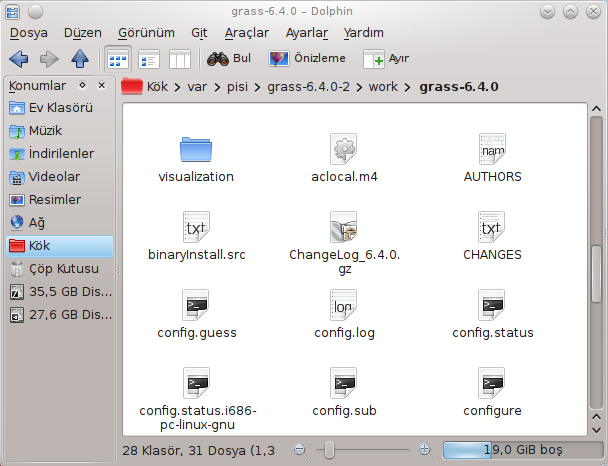
Task: Click the zoom in magnifier icon
Action: 425,450
